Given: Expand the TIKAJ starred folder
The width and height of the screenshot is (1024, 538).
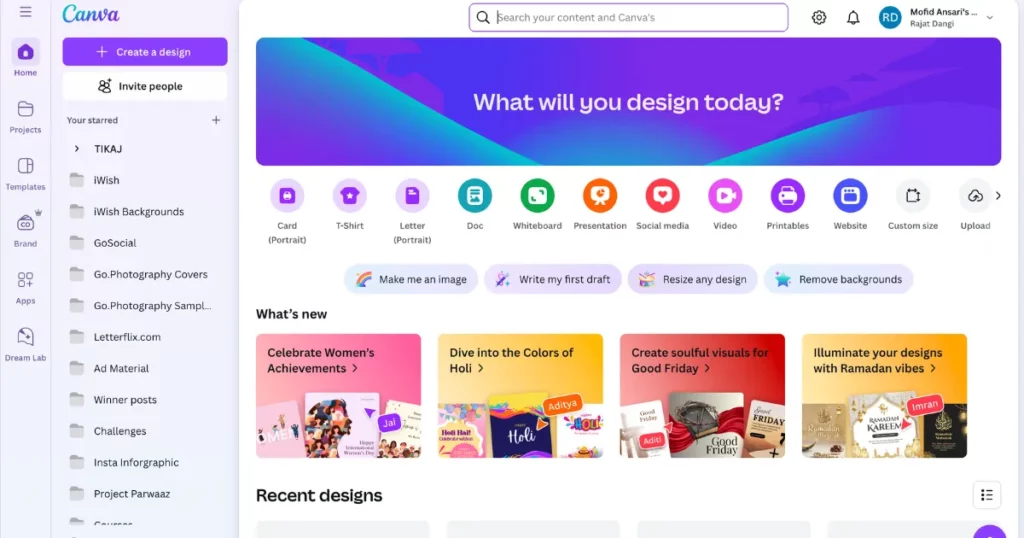Looking at the screenshot, I should [x=77, y=149].
